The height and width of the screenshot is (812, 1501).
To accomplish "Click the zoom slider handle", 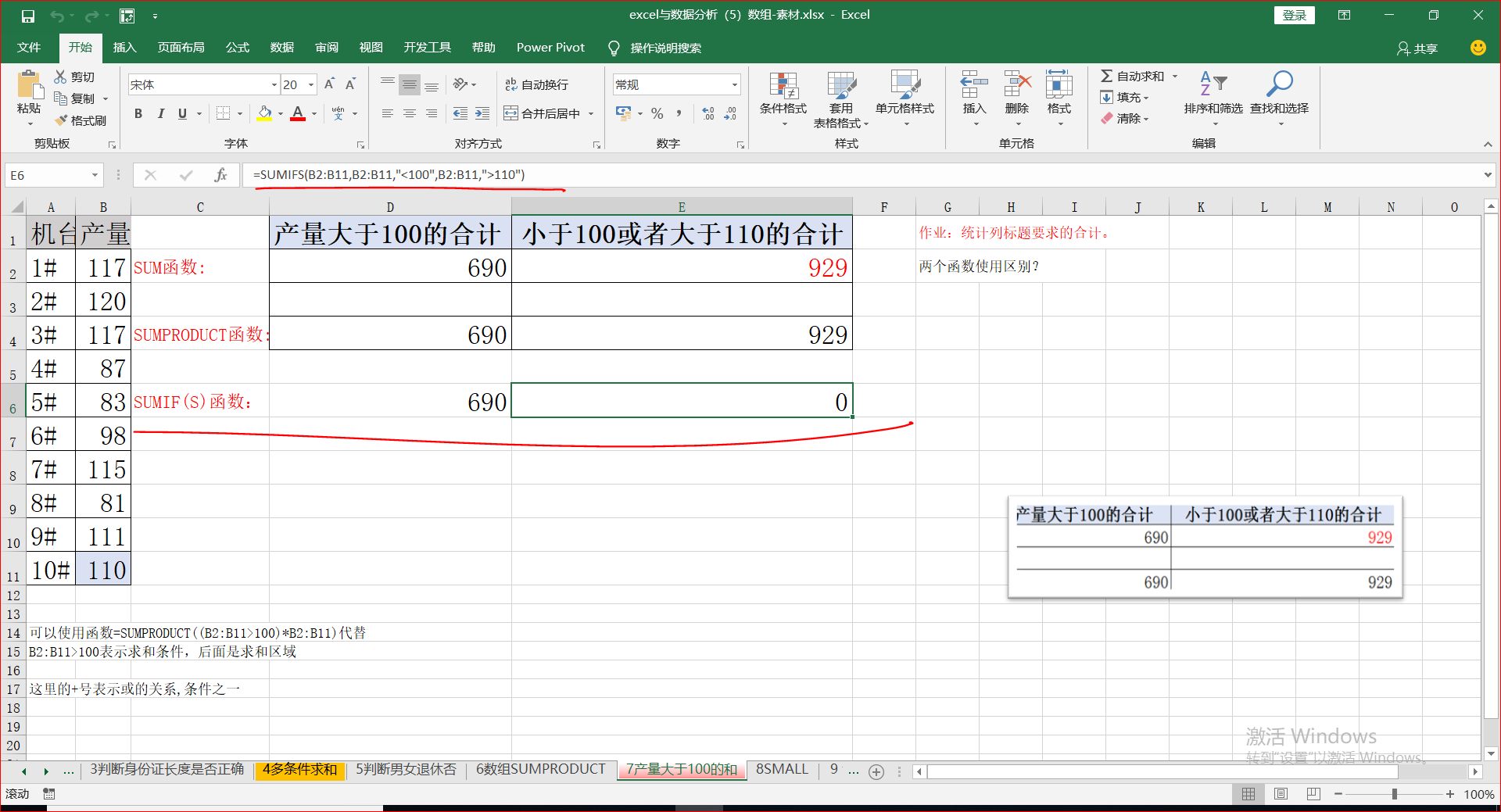I will point(1394,794).
